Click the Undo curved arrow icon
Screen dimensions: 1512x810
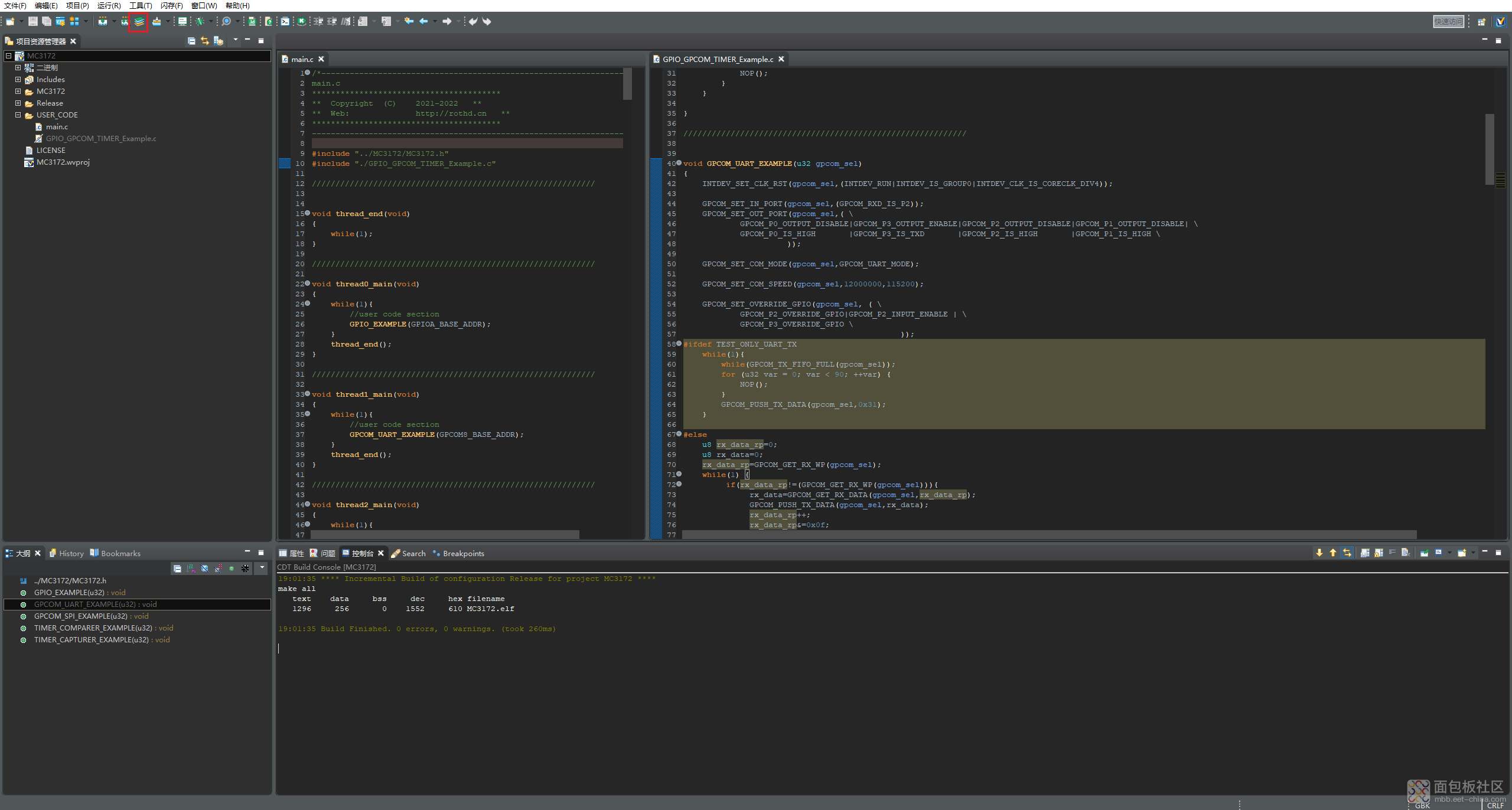pyautogui.click(x=473, y=21)
